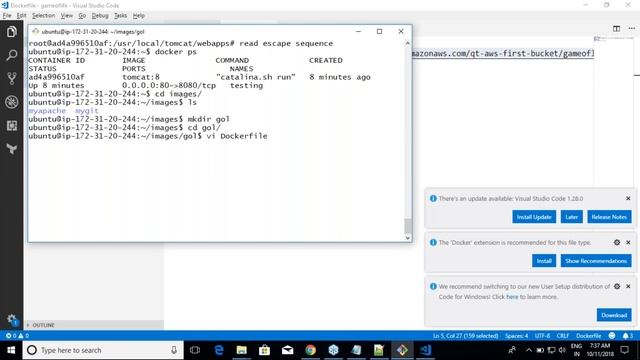
Task: Change indentation via Spaces: 4
Action: 516,336
